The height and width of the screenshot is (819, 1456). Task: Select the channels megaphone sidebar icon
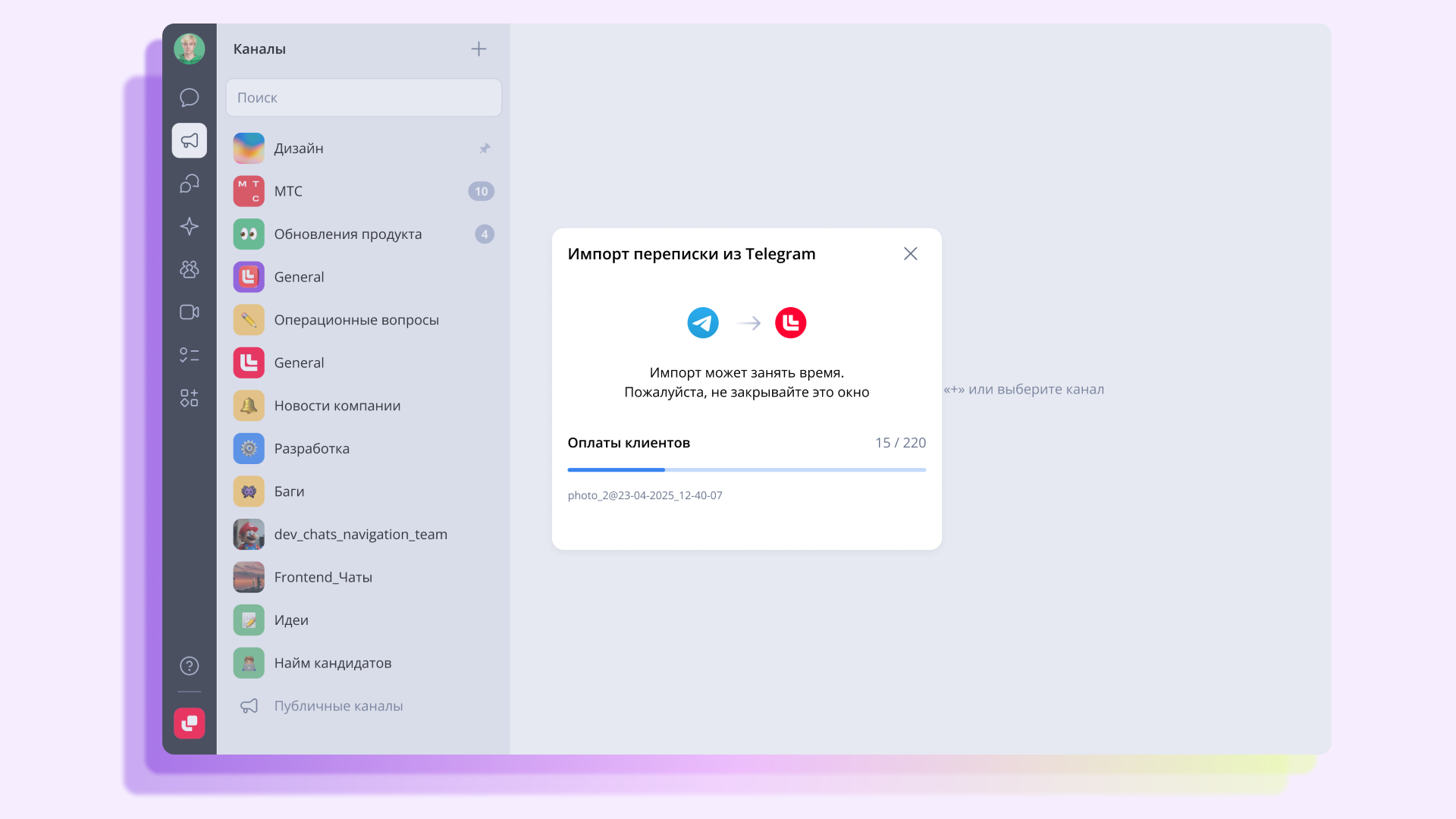point(189,140)
